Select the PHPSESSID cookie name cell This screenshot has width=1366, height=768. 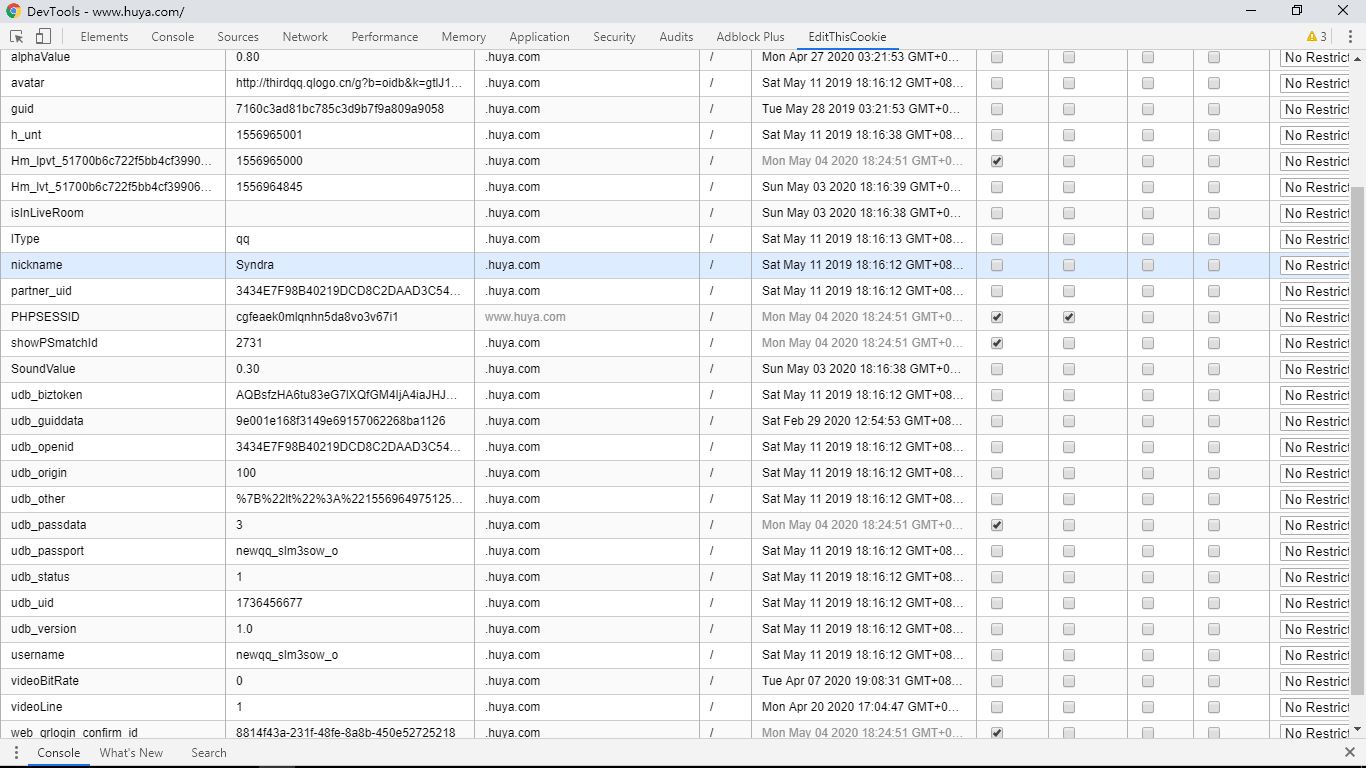pos(113,317)
